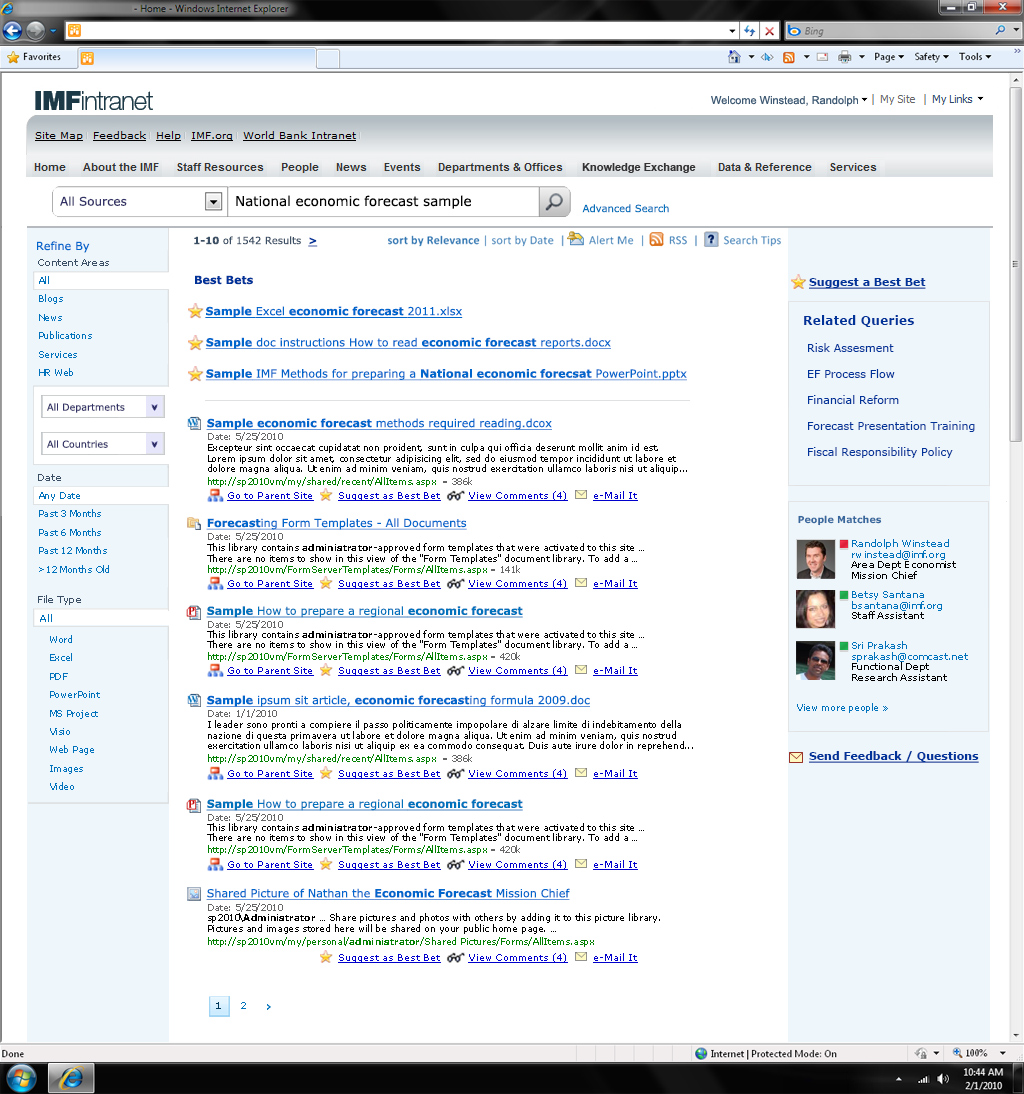This screenshot has width=1024, height=1094.
Task: Click the envelope icon by Send Feedback
Action: tap(796, 757)
